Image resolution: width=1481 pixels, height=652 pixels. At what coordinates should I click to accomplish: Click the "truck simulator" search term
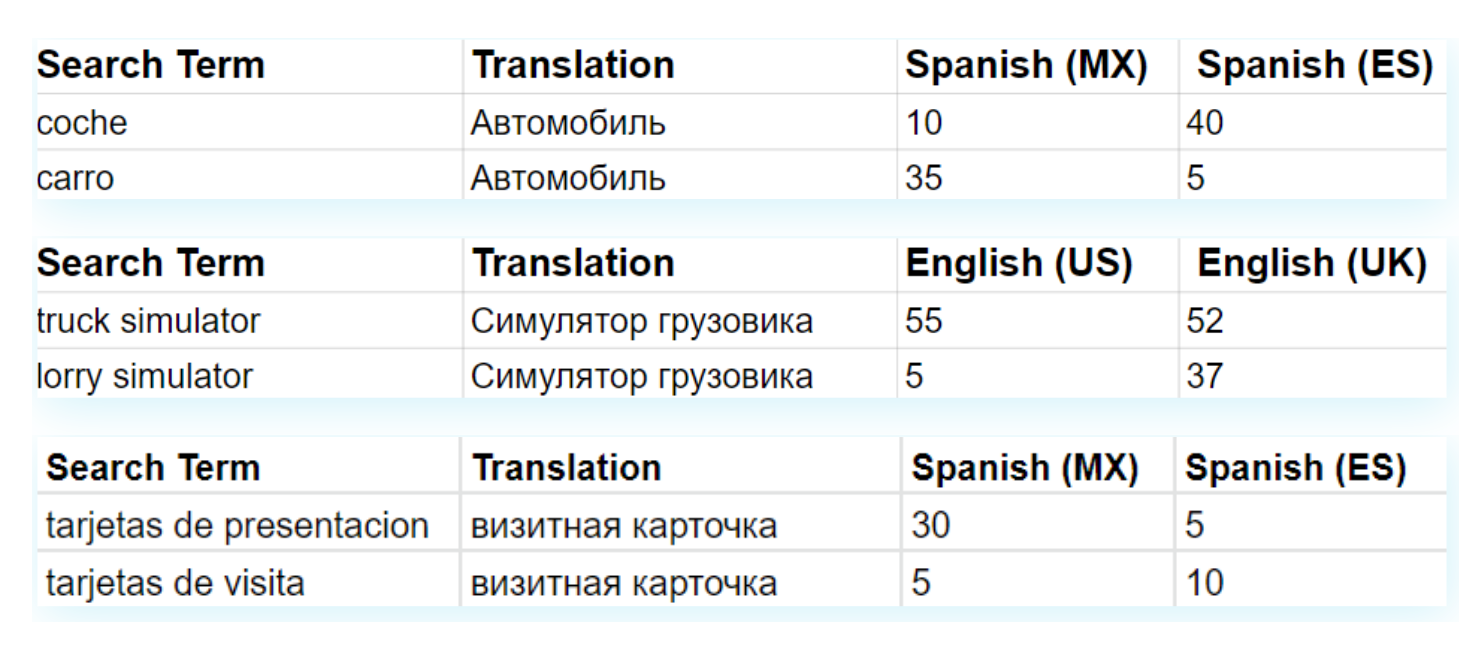point(148,321)
